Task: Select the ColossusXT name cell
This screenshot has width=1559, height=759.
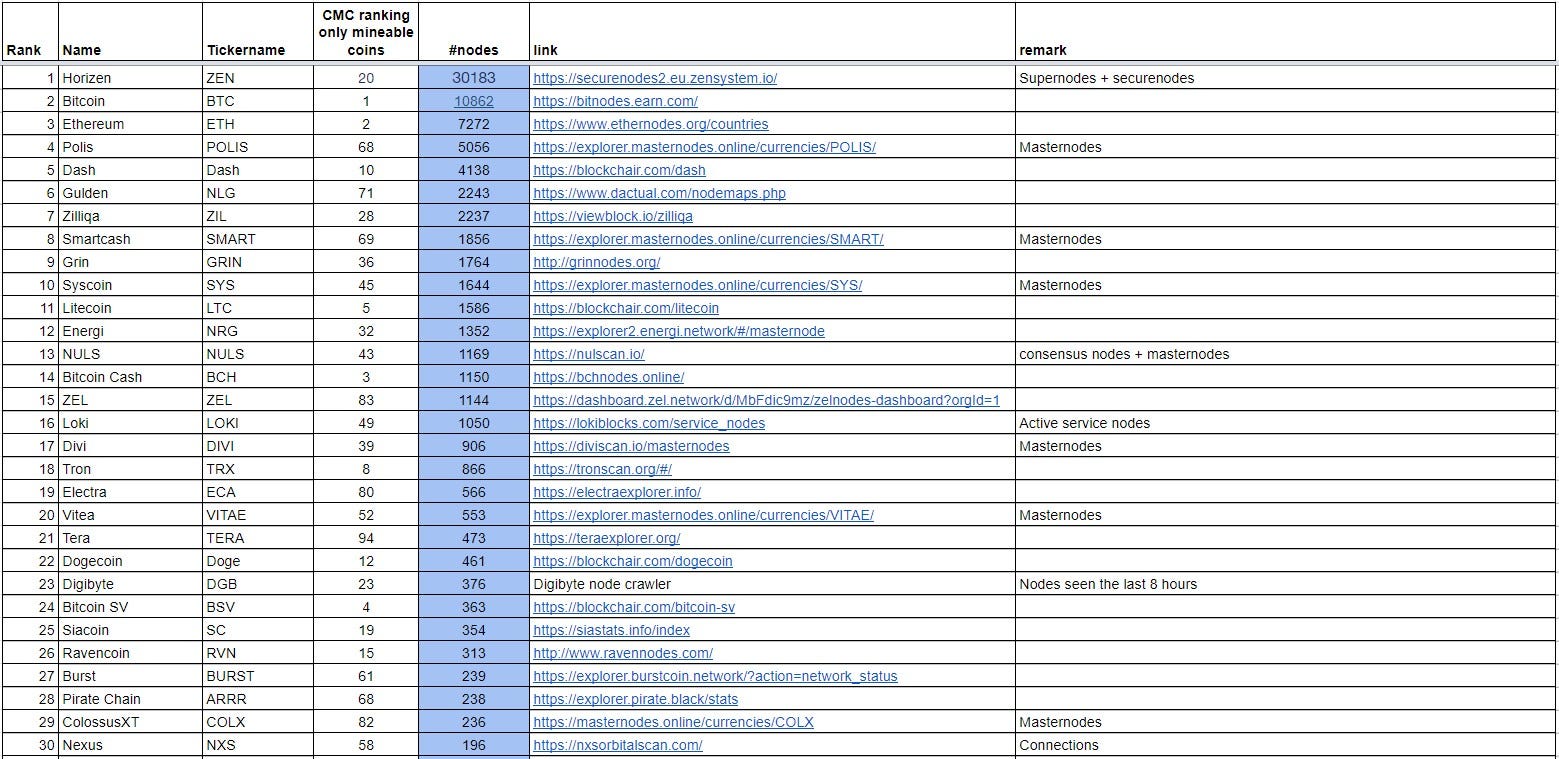Action: [x=131, y=722]
